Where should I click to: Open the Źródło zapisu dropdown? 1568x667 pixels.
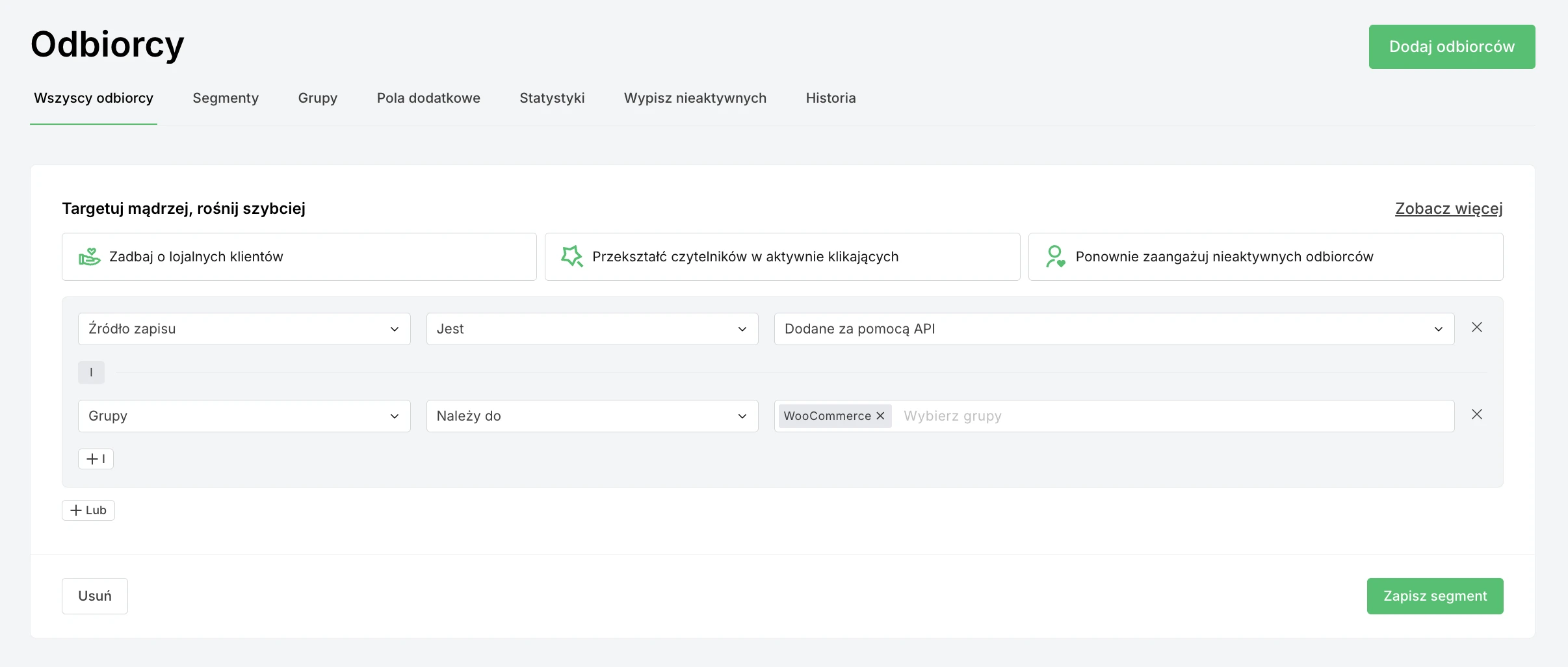pos(244,329)
